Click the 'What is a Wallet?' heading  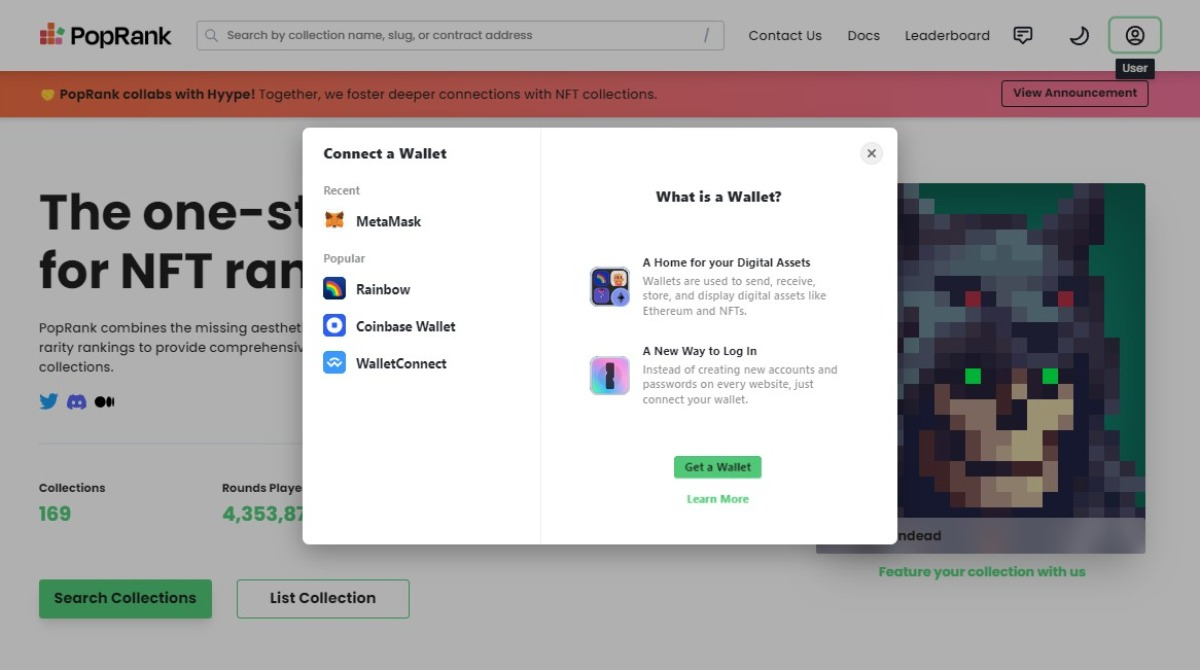[x=718, y=197]
